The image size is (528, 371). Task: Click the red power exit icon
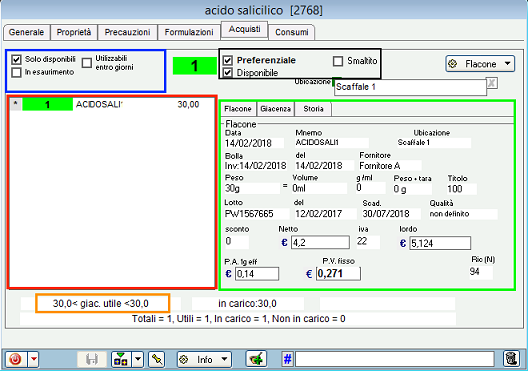[x=15, y=359]
